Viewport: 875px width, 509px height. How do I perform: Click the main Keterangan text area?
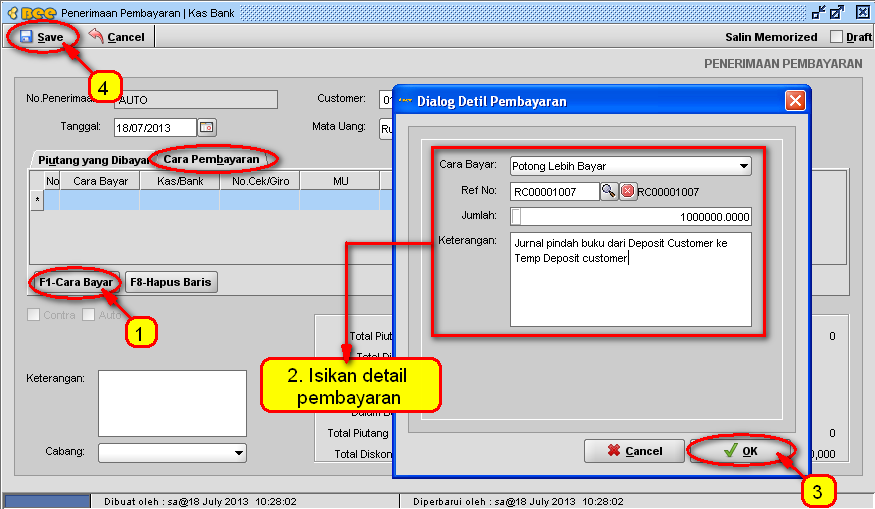click(172, 403)
